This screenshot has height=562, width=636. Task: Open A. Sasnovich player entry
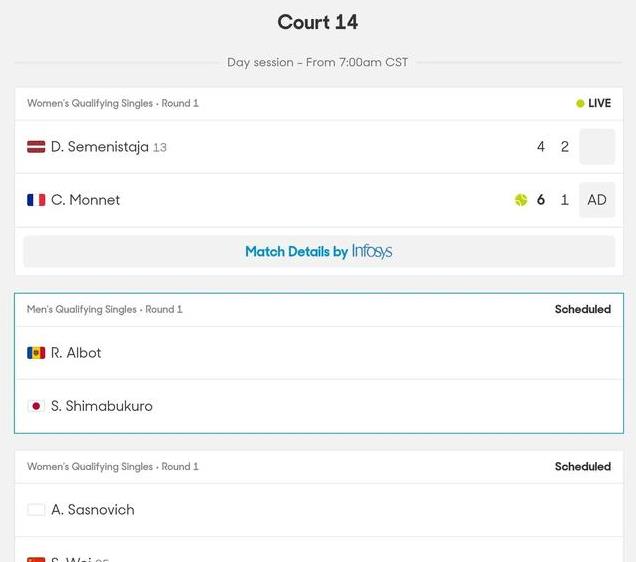pos(93,510)
